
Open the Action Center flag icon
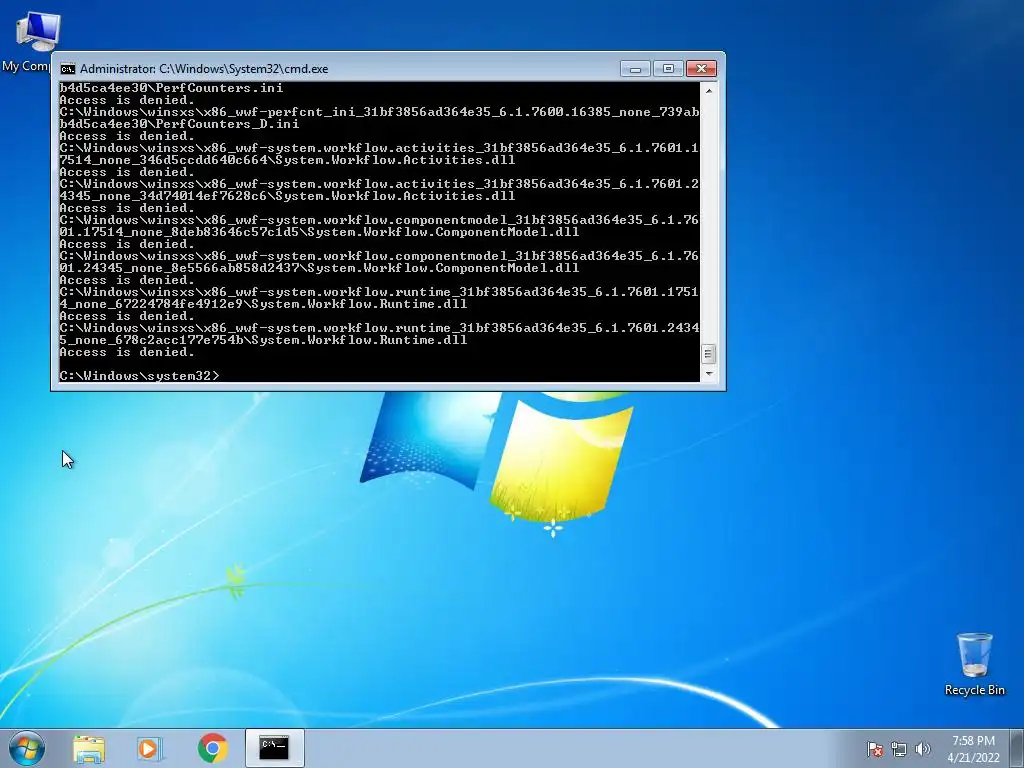coord(874,749)
